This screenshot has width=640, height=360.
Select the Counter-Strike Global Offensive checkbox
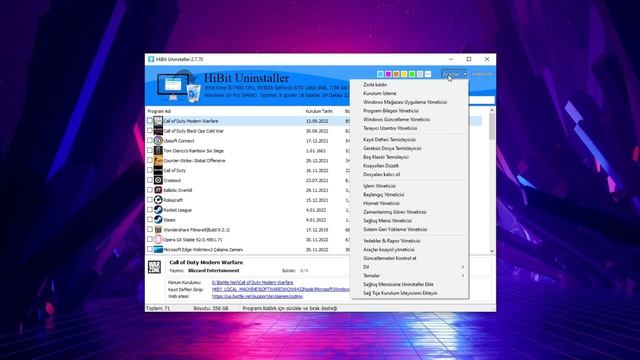coord(150,160)
